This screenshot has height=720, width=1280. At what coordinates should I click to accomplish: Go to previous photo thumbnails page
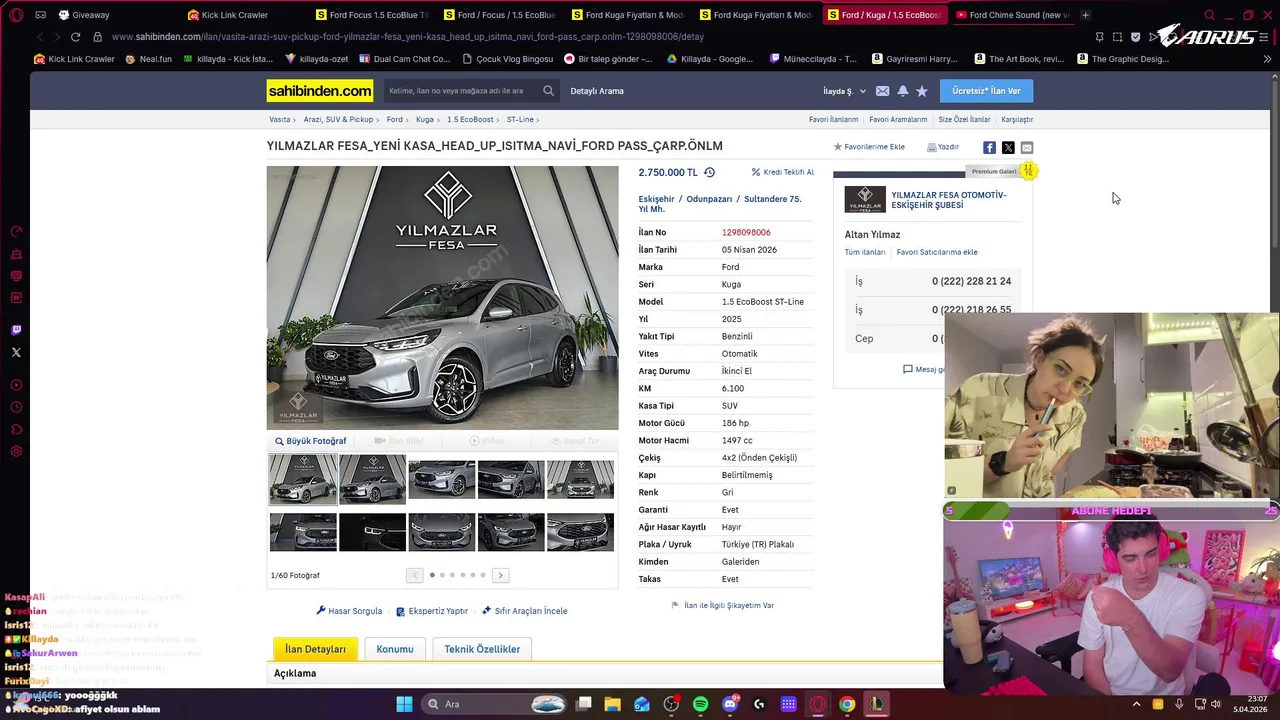[414, 575]
